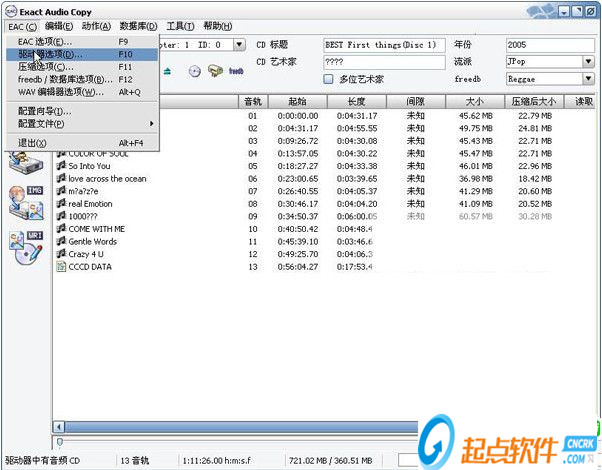The image size is (602, 470).
Task: Click the copy to hard drive sidebar icon
Action: (x=26, y=164)
